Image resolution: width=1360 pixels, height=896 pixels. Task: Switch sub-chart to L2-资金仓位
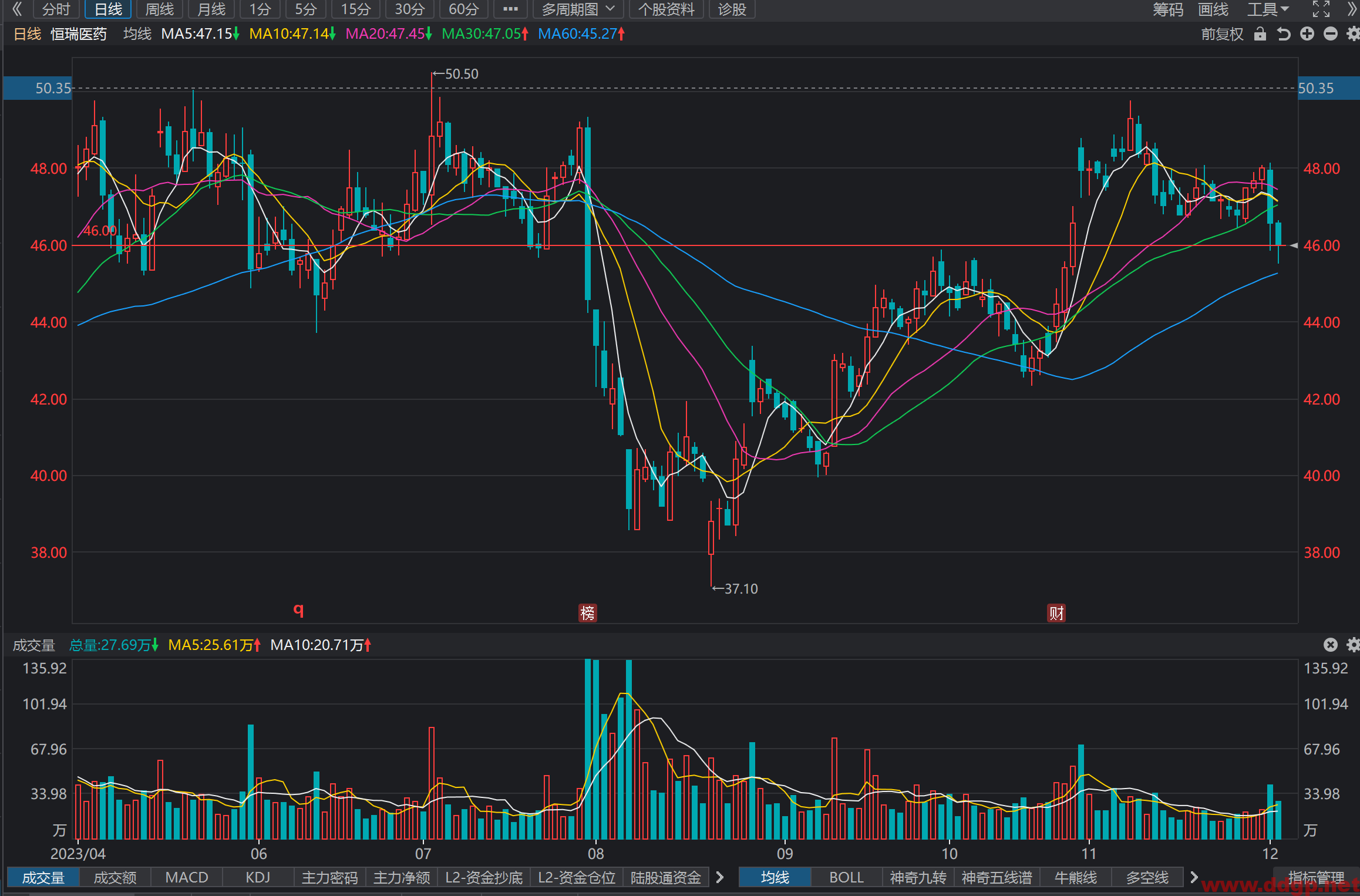pyautogui.click(x=577, y=877)
